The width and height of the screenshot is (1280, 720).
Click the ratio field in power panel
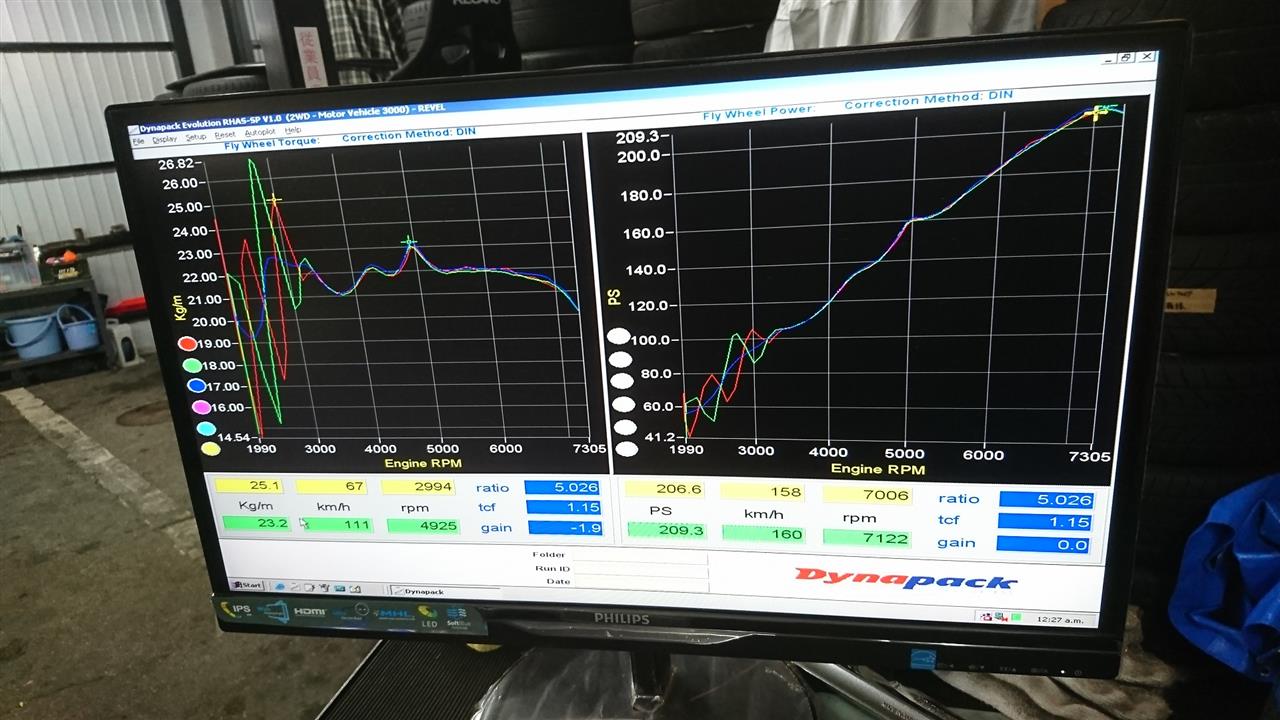click(1046, 500)
